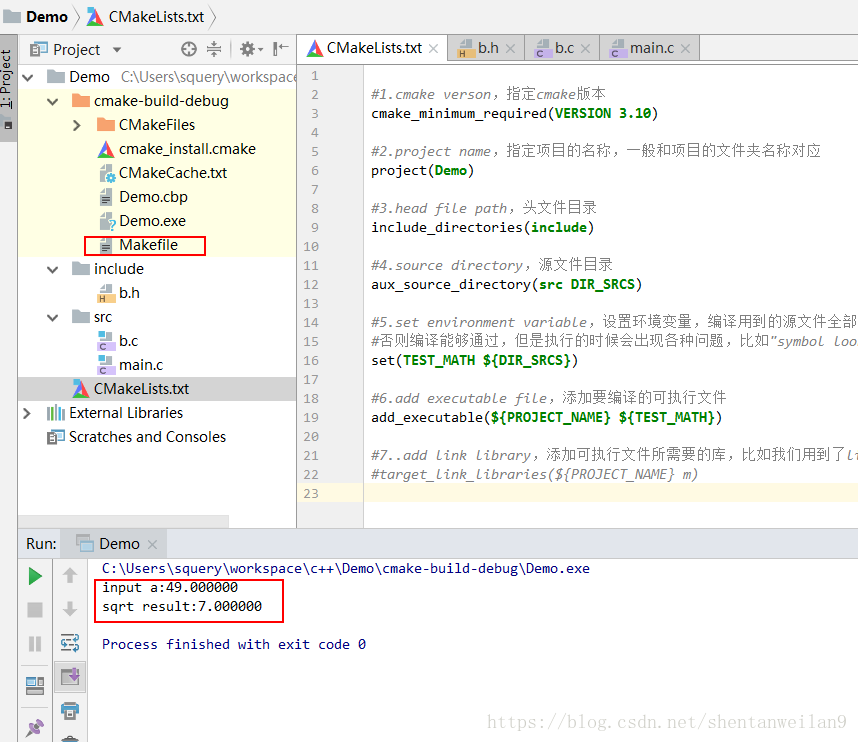Click the up arrow in Run console
The height and width of the screenshot is (742, 858).
click(x=70, y=575)
